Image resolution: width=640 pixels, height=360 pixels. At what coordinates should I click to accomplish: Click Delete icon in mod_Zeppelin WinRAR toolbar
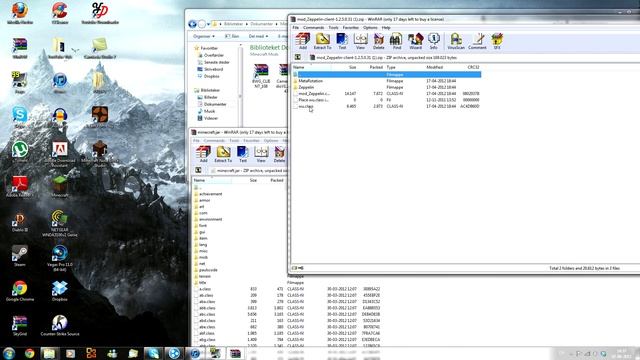pyautogui.click(x=379, y=41)
